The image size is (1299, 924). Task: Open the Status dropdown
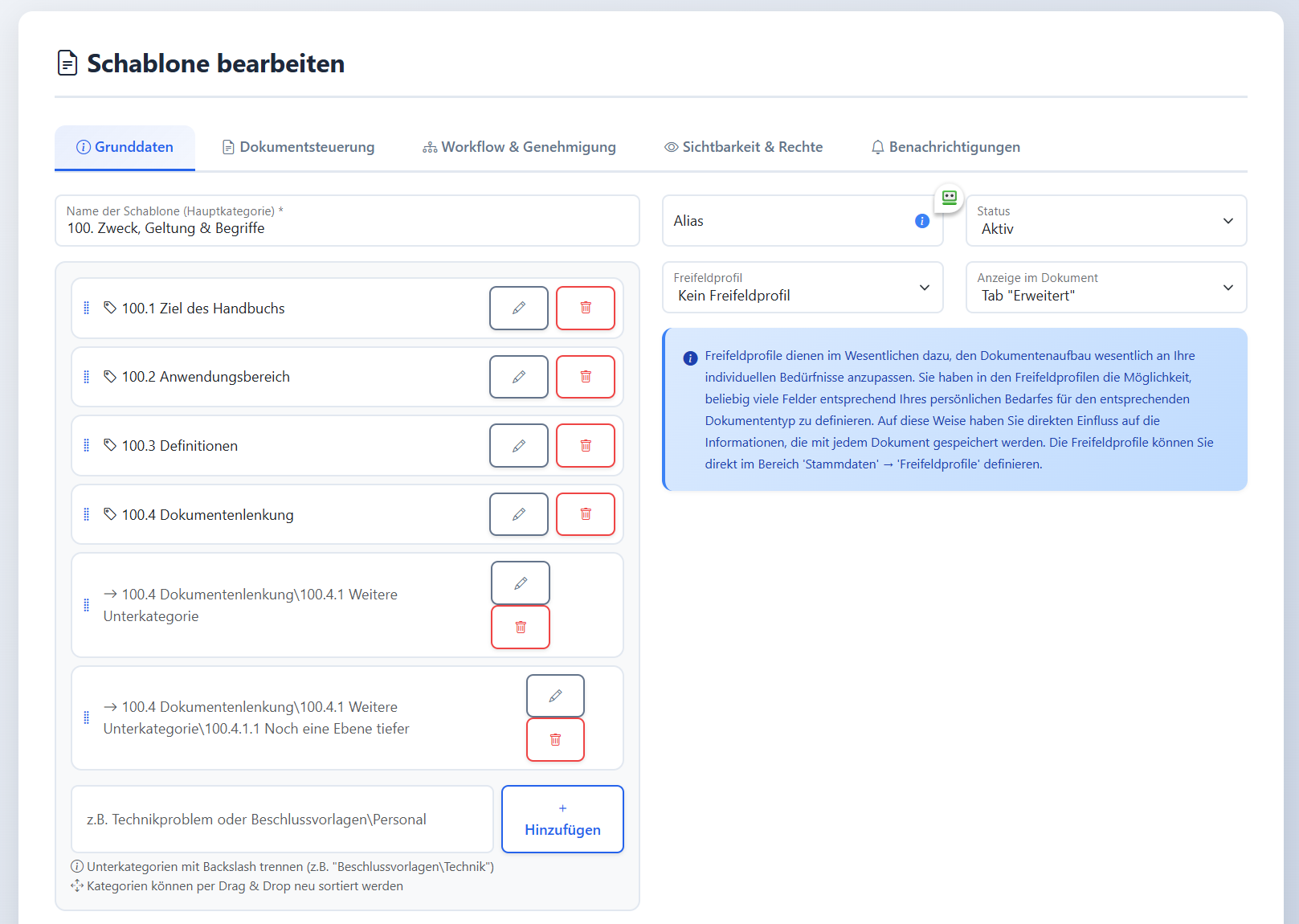tap(1105, 221)
